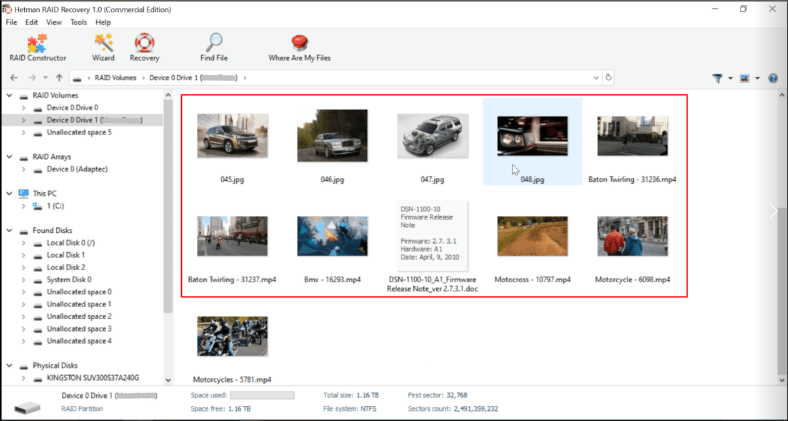788x421 pixels.
Task: Open the filter dropdown arrow
Action: 730,78
